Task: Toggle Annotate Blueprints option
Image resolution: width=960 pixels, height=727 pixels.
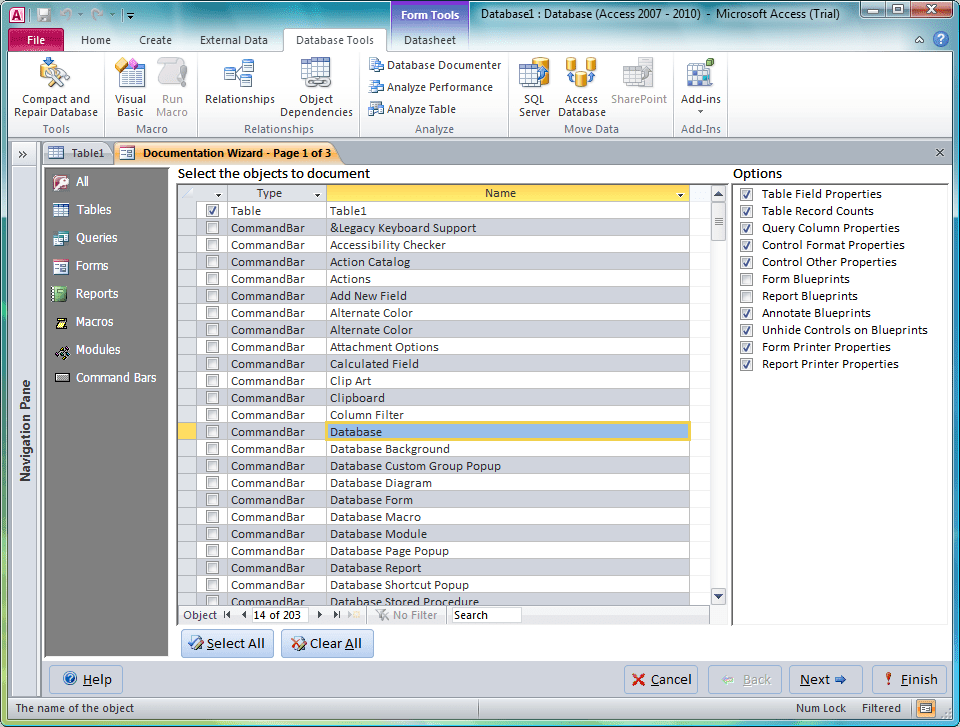Action: [x=746, y=314]
